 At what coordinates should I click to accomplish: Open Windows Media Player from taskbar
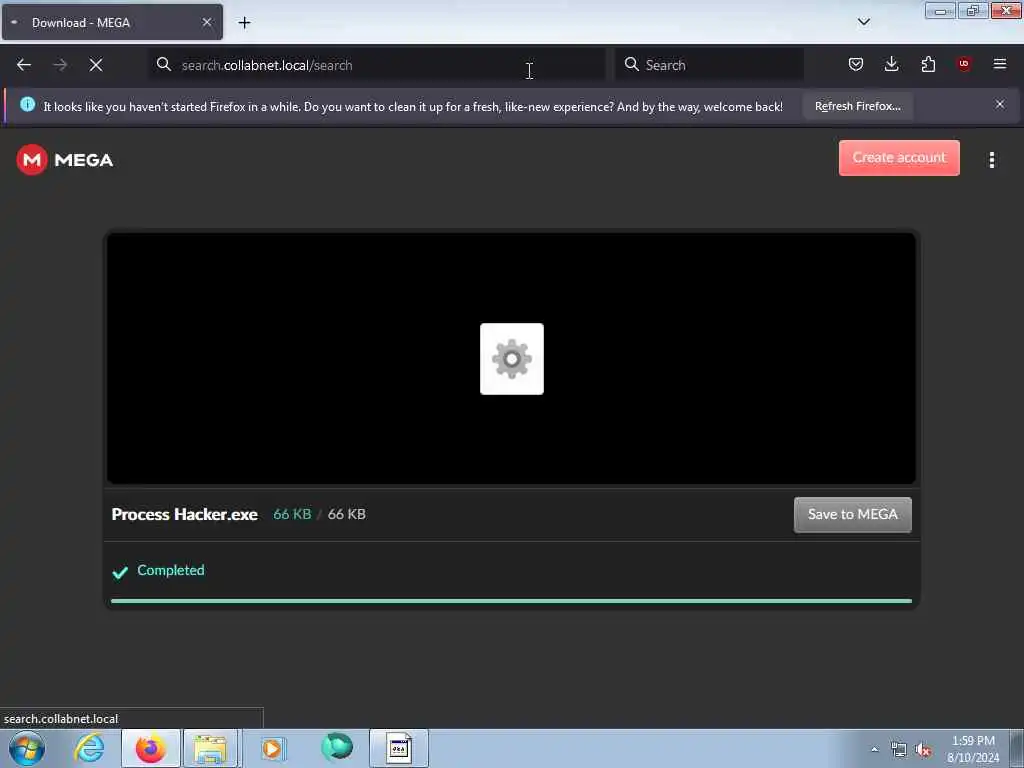tap(272, 748)
